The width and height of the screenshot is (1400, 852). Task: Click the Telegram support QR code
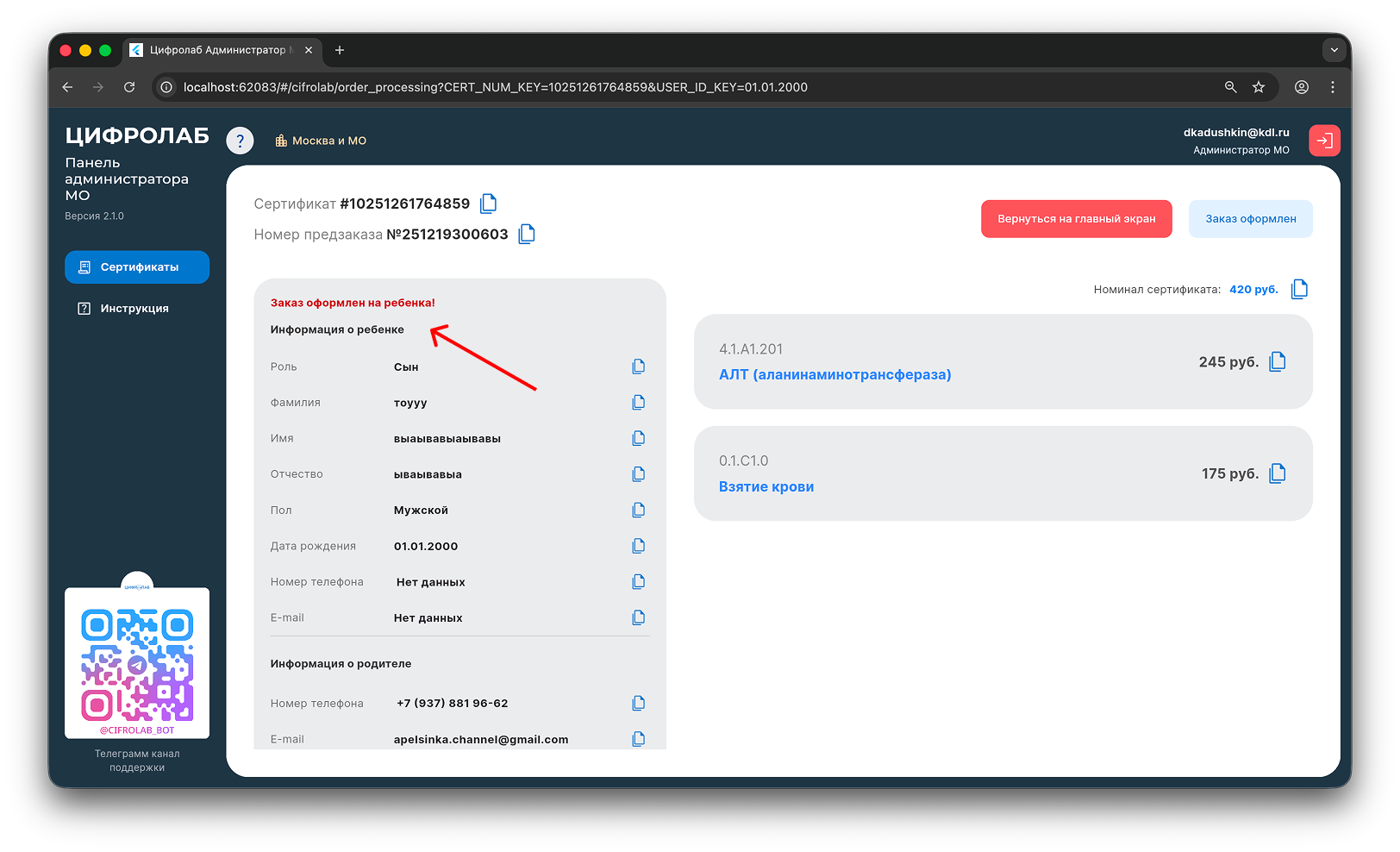[x=137, y=664]
